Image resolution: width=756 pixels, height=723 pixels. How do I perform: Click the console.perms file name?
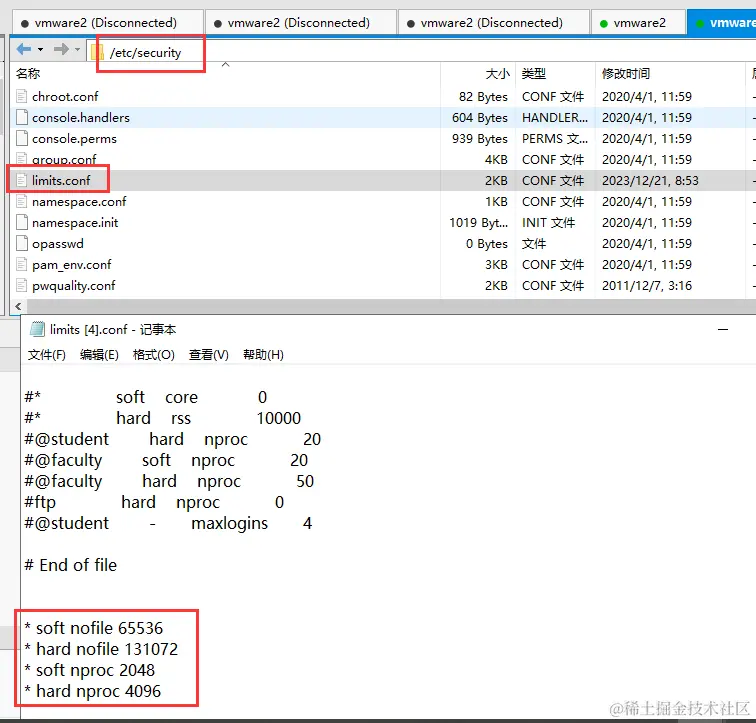click(74, 139)
